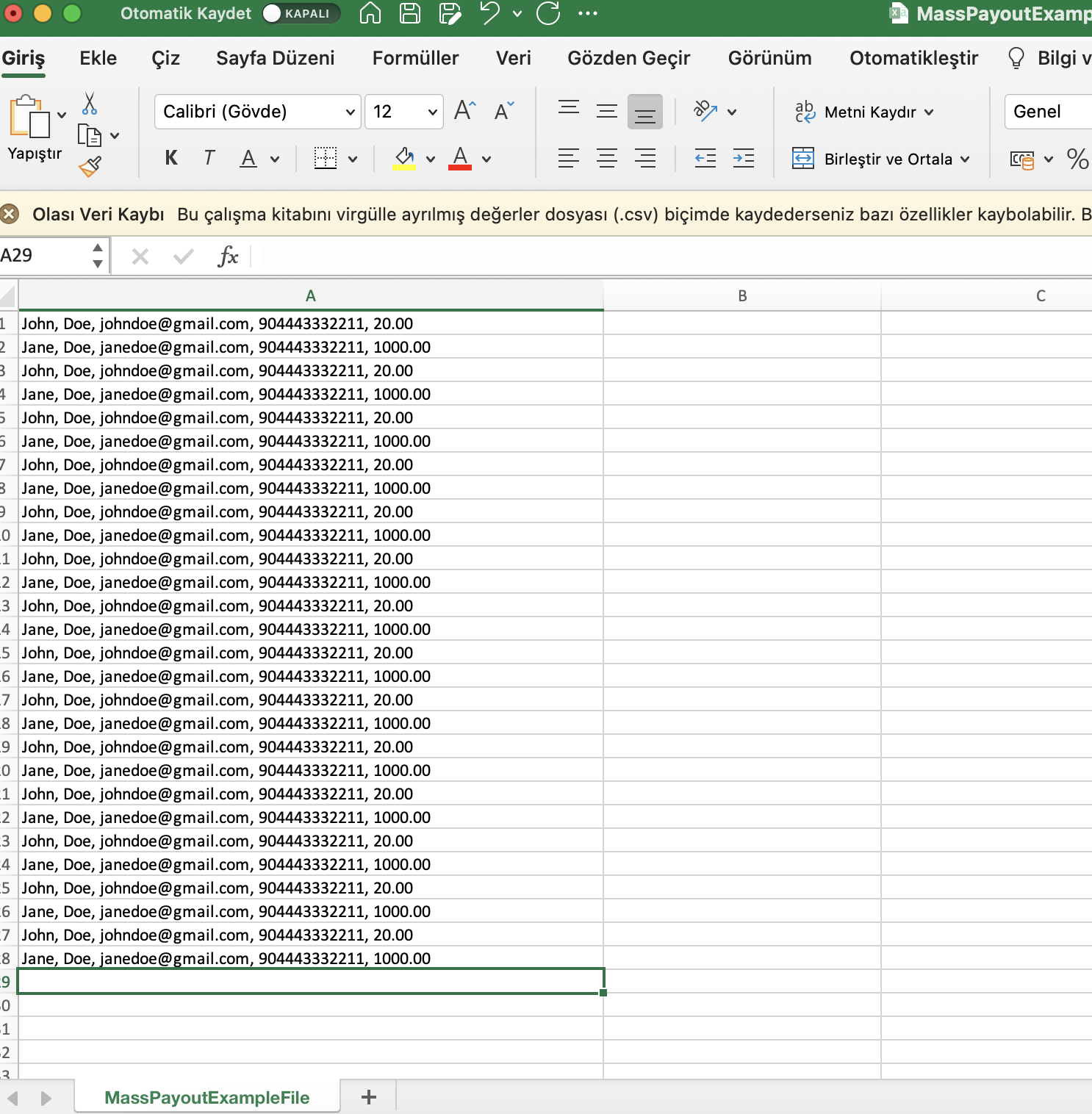The width and height of the screenshot is (1092, 1114).
Task: Open the Calibri (Gövde) font dropdown
Action: [350, 112]
